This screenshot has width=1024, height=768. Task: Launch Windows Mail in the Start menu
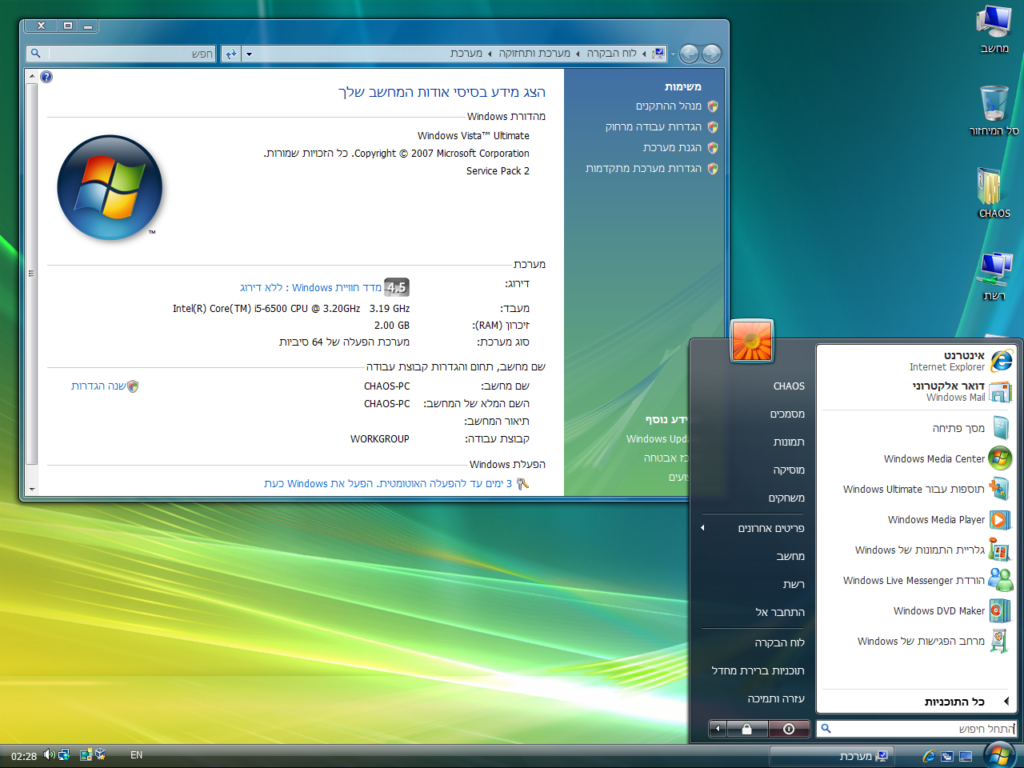coord(916,391)
